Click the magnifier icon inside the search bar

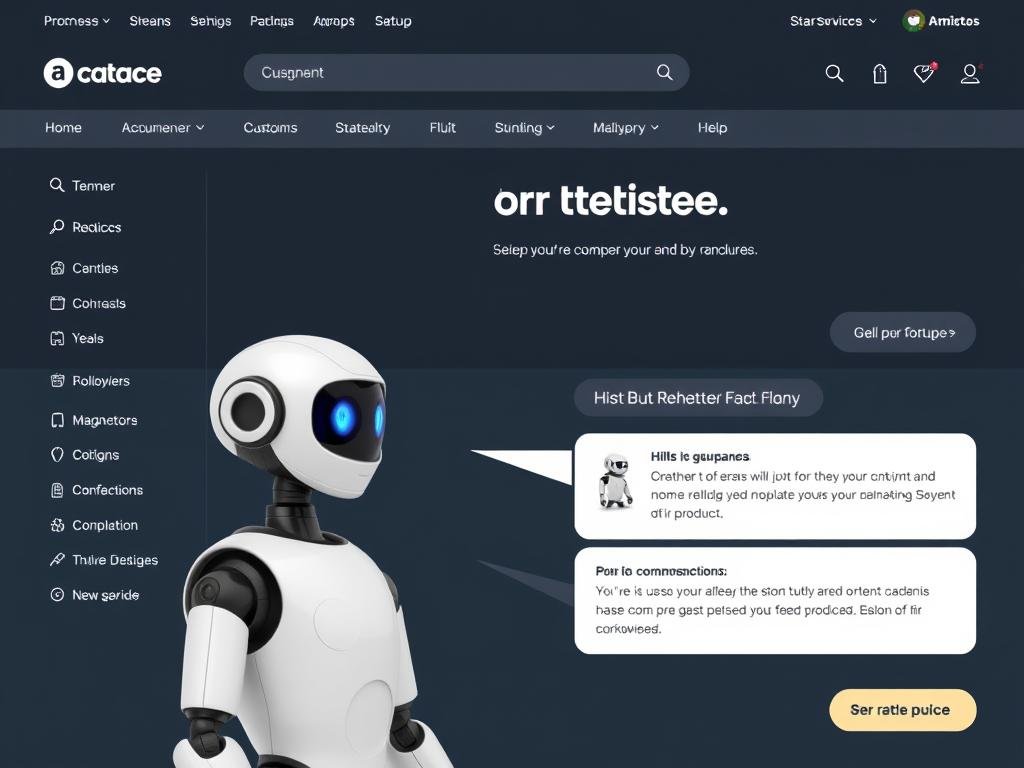(x=664, y=72)
